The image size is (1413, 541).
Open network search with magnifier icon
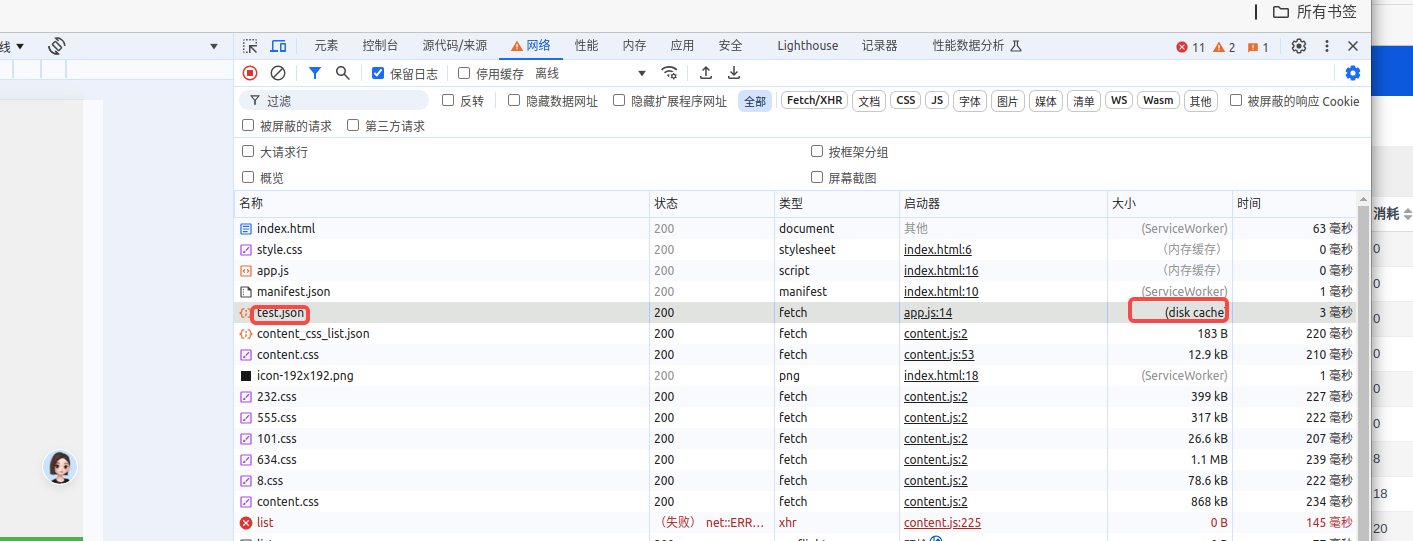(x=343, y=73)
